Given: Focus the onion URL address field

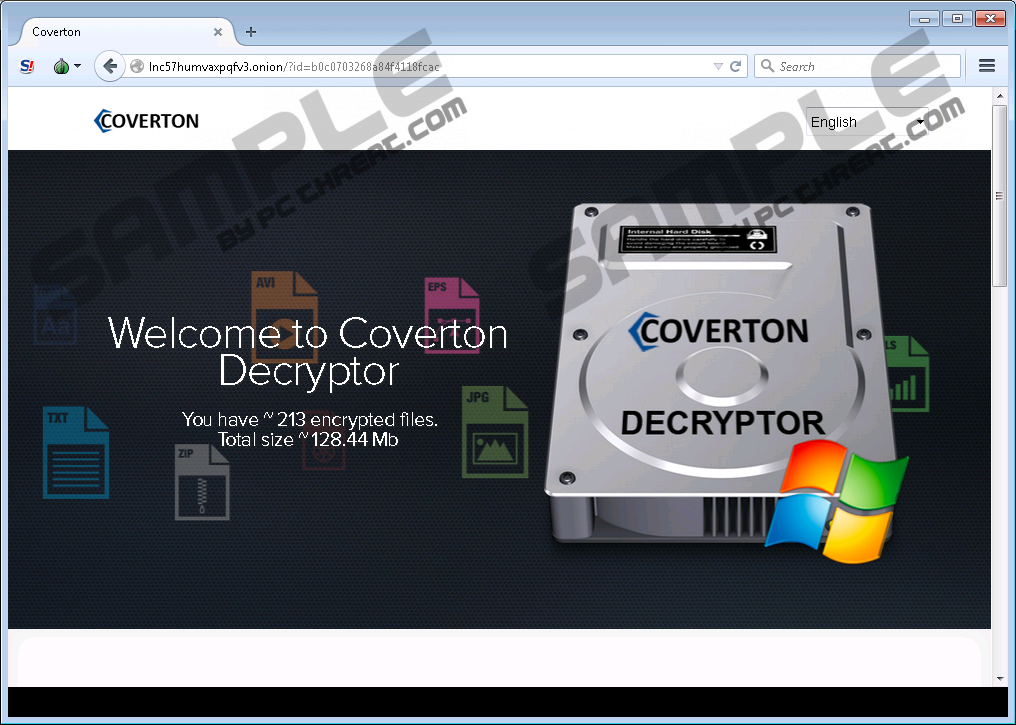Looking at the screenshot, I should tap(420, 67).
